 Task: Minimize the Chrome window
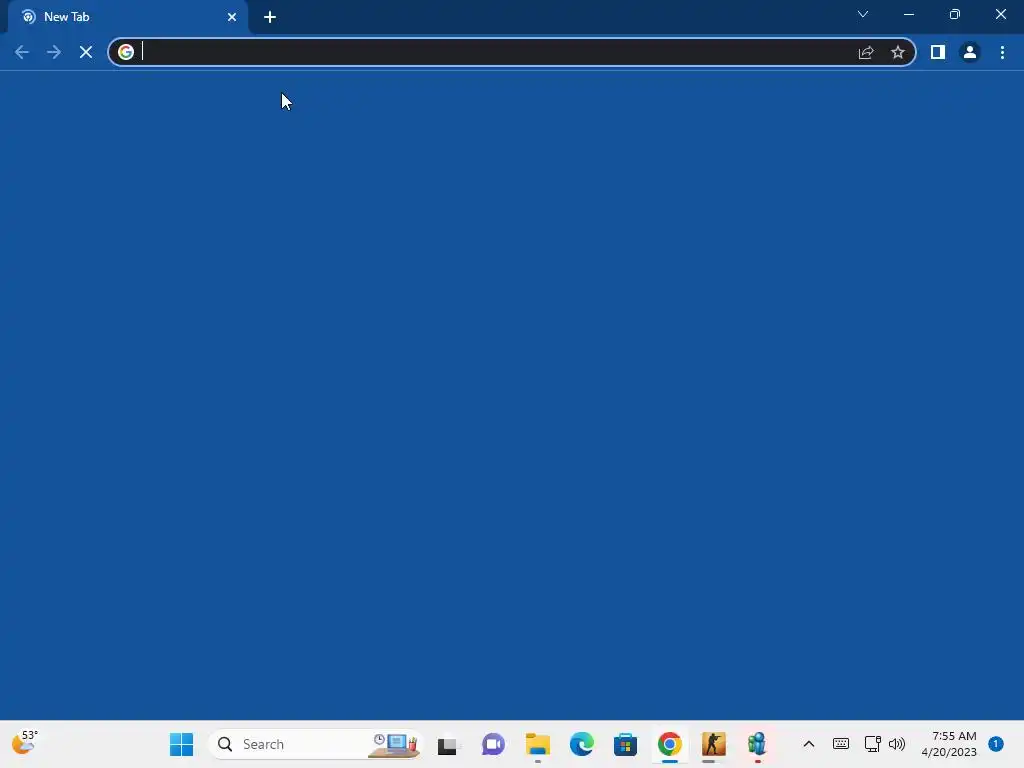click(x=909, y=14)
